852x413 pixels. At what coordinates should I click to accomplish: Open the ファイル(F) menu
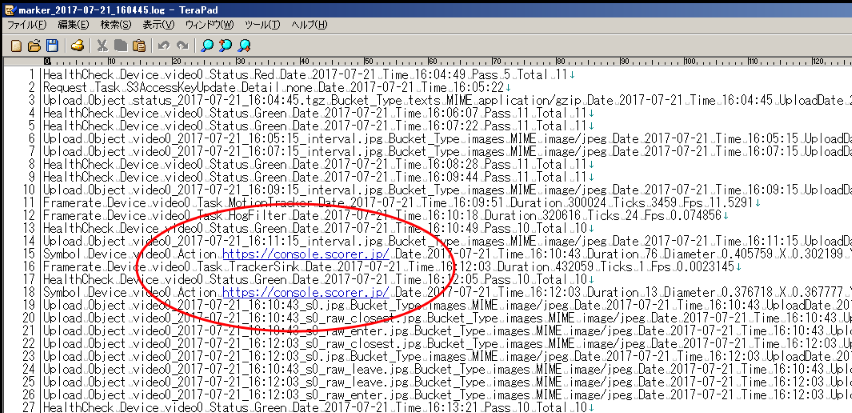click(x=26, y=25)
